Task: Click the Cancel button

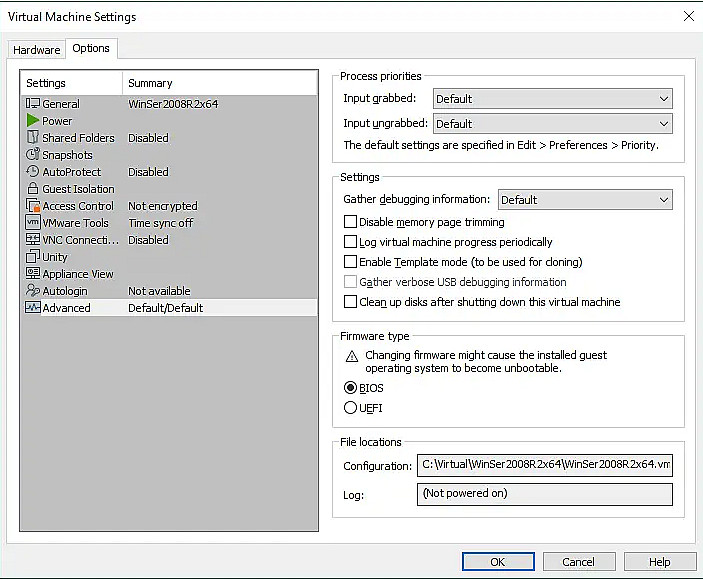Action: 578,562
